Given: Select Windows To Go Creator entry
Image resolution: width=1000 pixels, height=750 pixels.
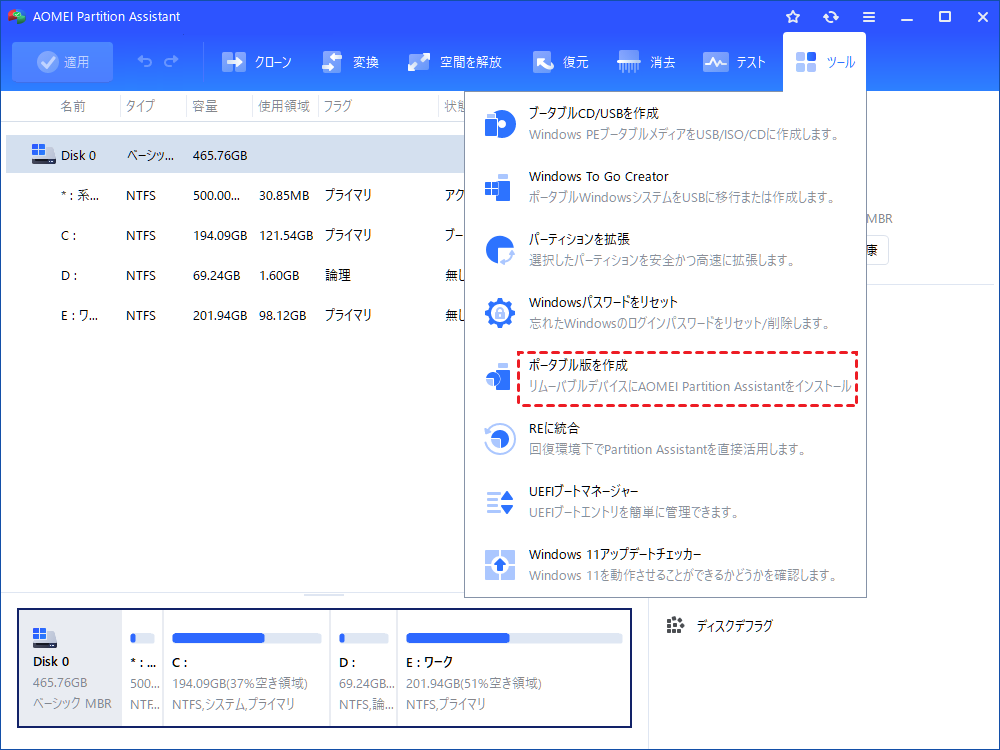Looking at the screenshot, I should click(x=665, y=187).
